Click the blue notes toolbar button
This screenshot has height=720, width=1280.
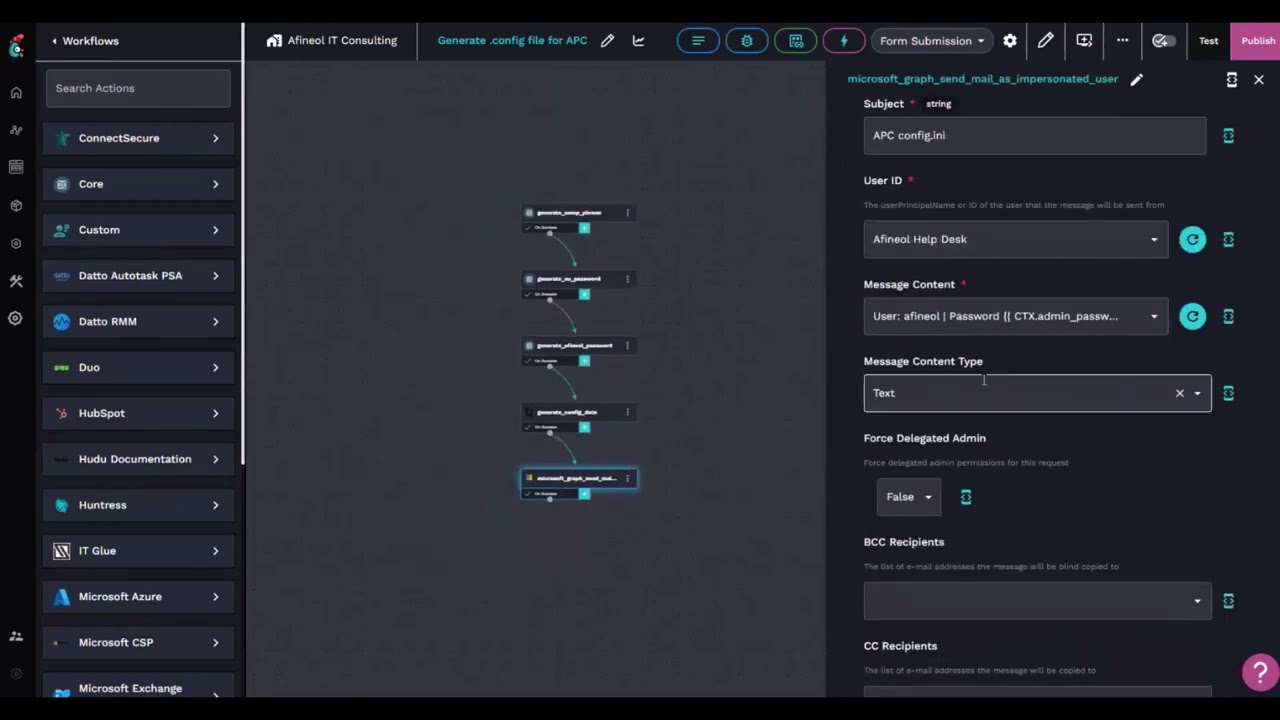(698, 41)
